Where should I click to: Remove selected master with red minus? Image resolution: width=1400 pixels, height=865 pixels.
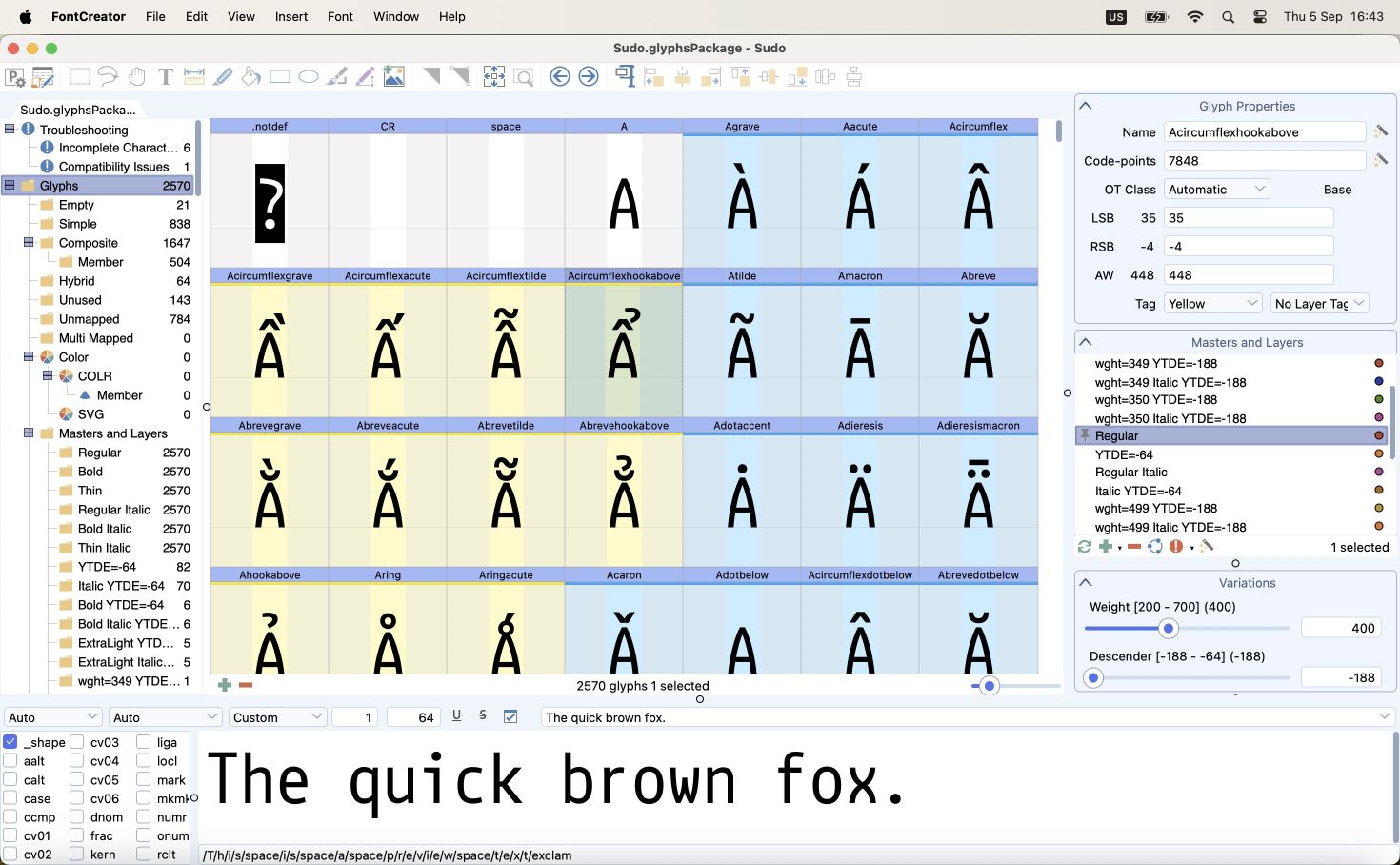tap(1134, 547)
